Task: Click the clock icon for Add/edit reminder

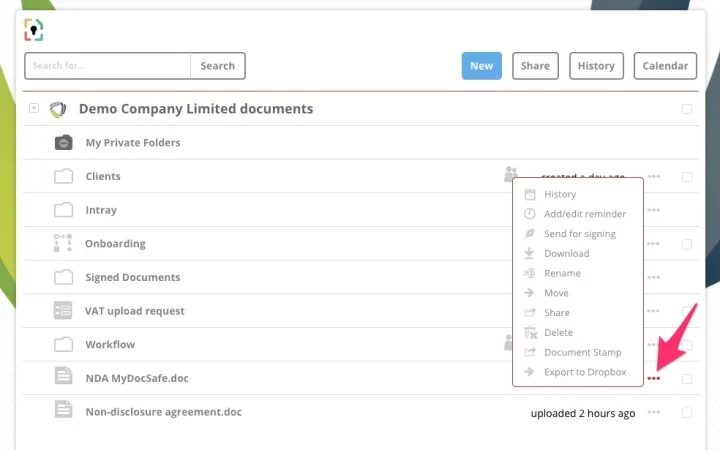Action: coord(530,214)
